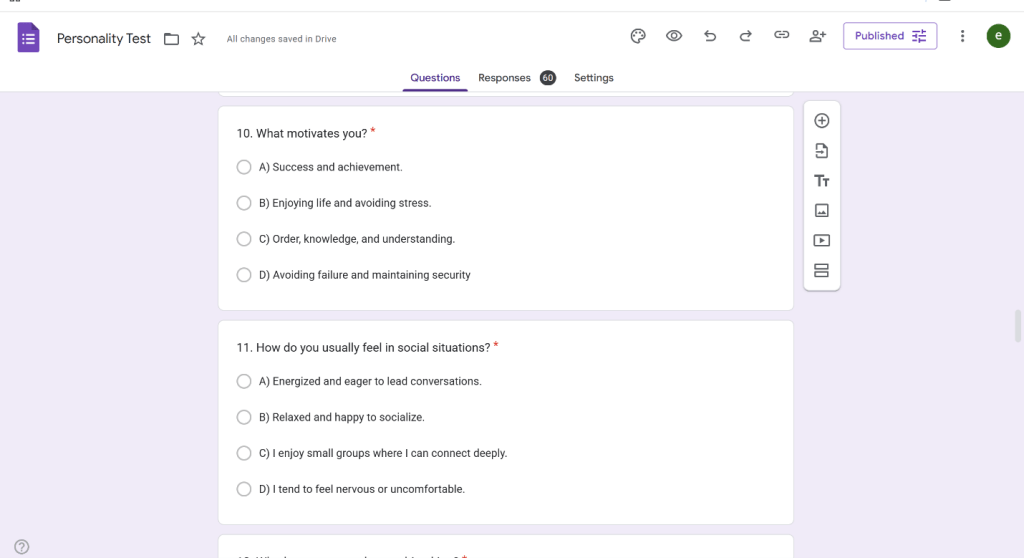Import questions using sidebar icon

coord(822,151)
